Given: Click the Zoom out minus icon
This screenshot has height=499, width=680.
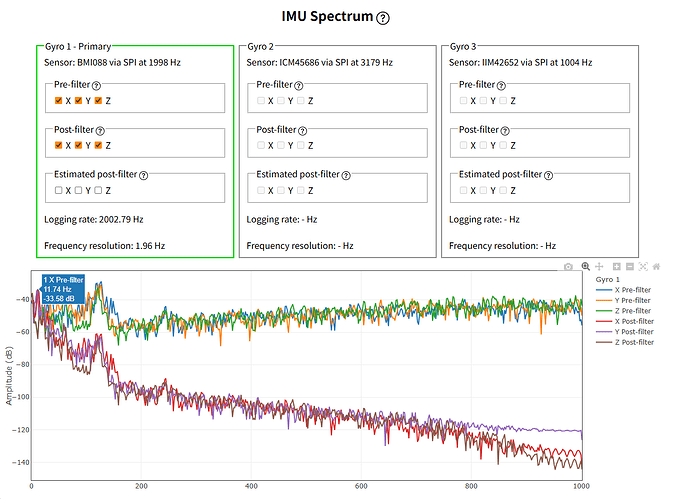Looking at the screenshot, I should click(x=630, y=267).
